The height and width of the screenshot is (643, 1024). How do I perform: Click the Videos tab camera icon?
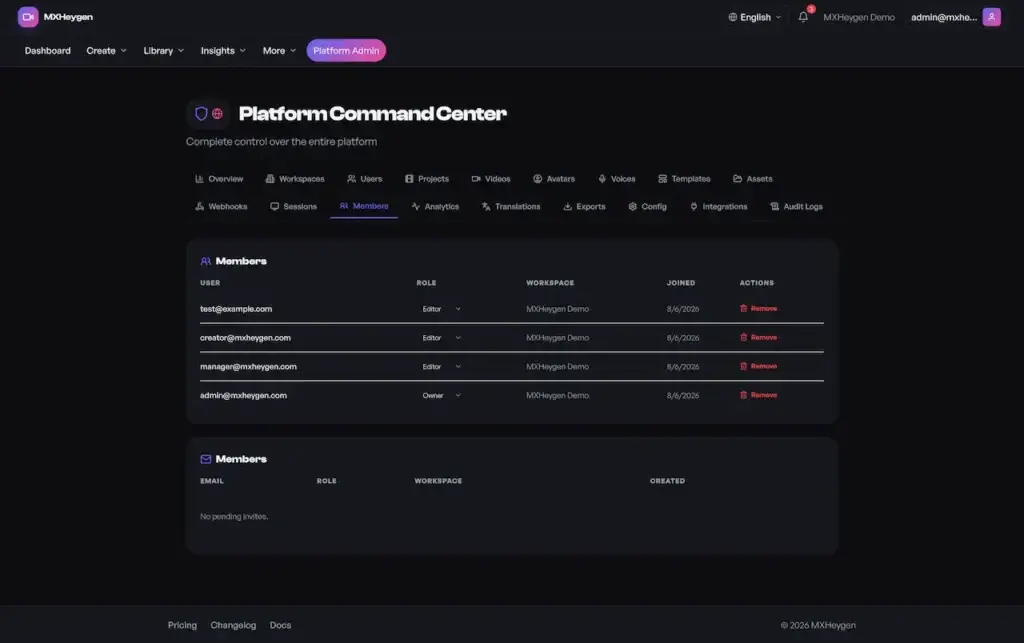(476, 179)
